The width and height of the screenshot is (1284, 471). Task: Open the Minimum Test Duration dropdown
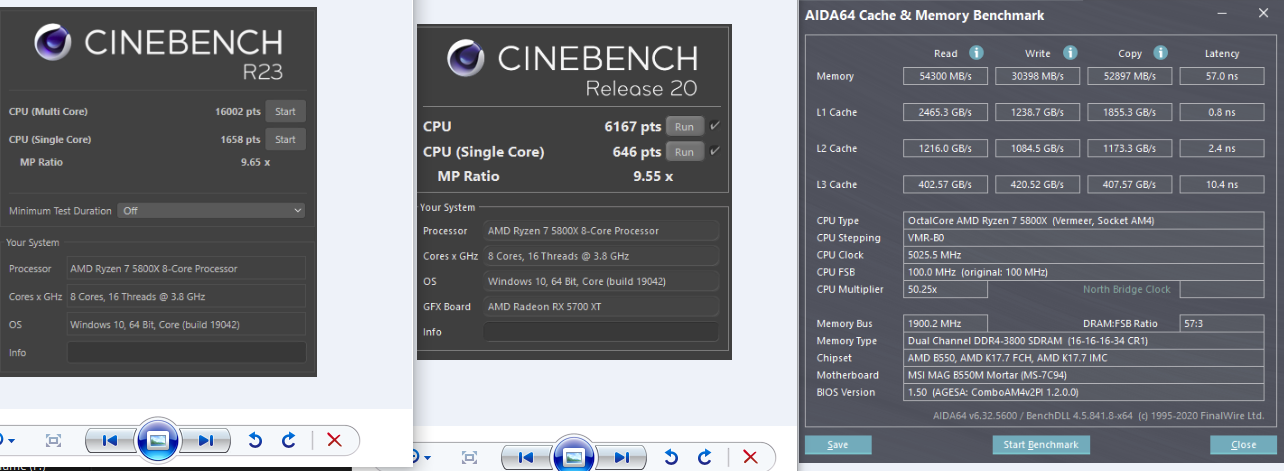tap(211, 211)
